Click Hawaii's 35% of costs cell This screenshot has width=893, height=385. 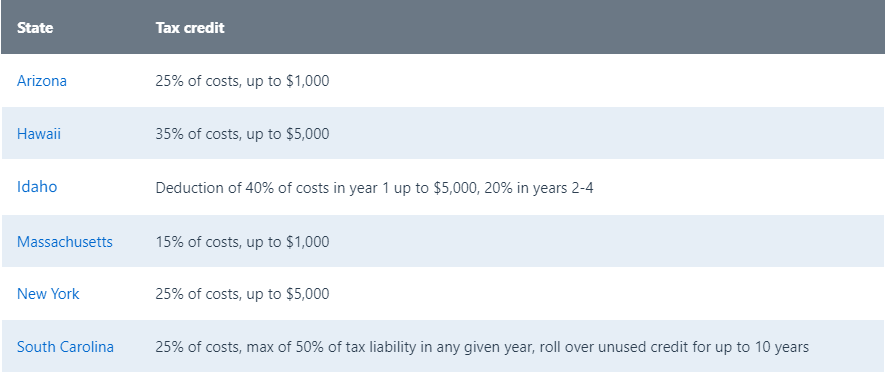[x=242, y=134]
